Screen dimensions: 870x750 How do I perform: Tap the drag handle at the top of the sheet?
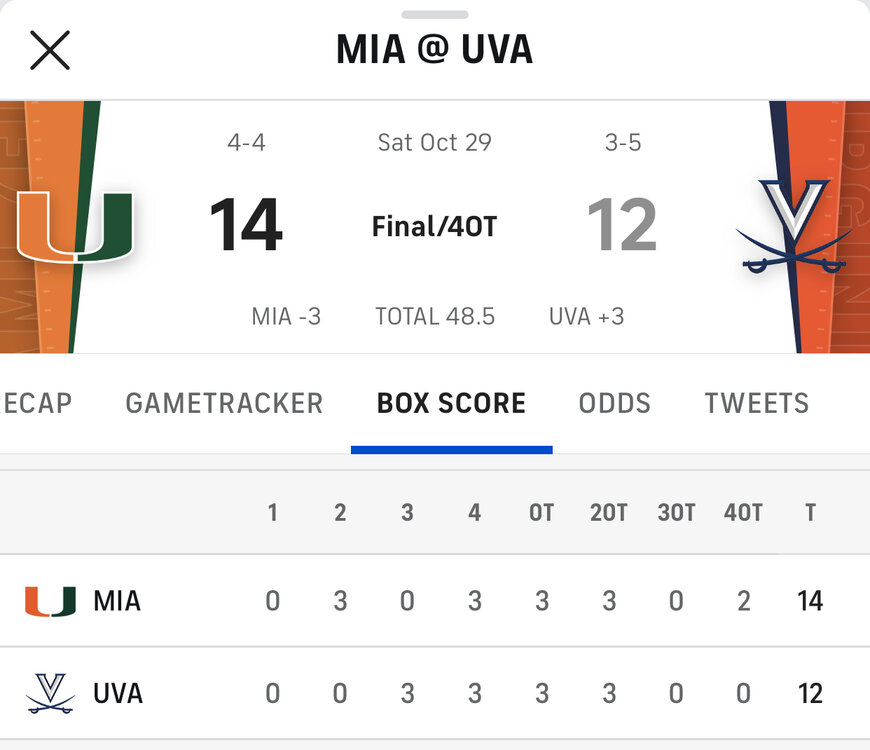(434, 15)
